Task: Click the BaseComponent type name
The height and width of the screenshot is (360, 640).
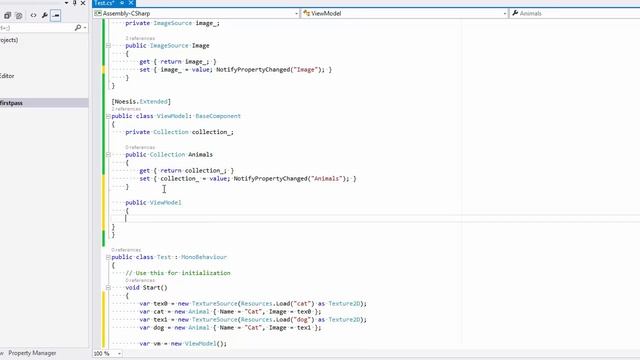Action: pos(218,116)
